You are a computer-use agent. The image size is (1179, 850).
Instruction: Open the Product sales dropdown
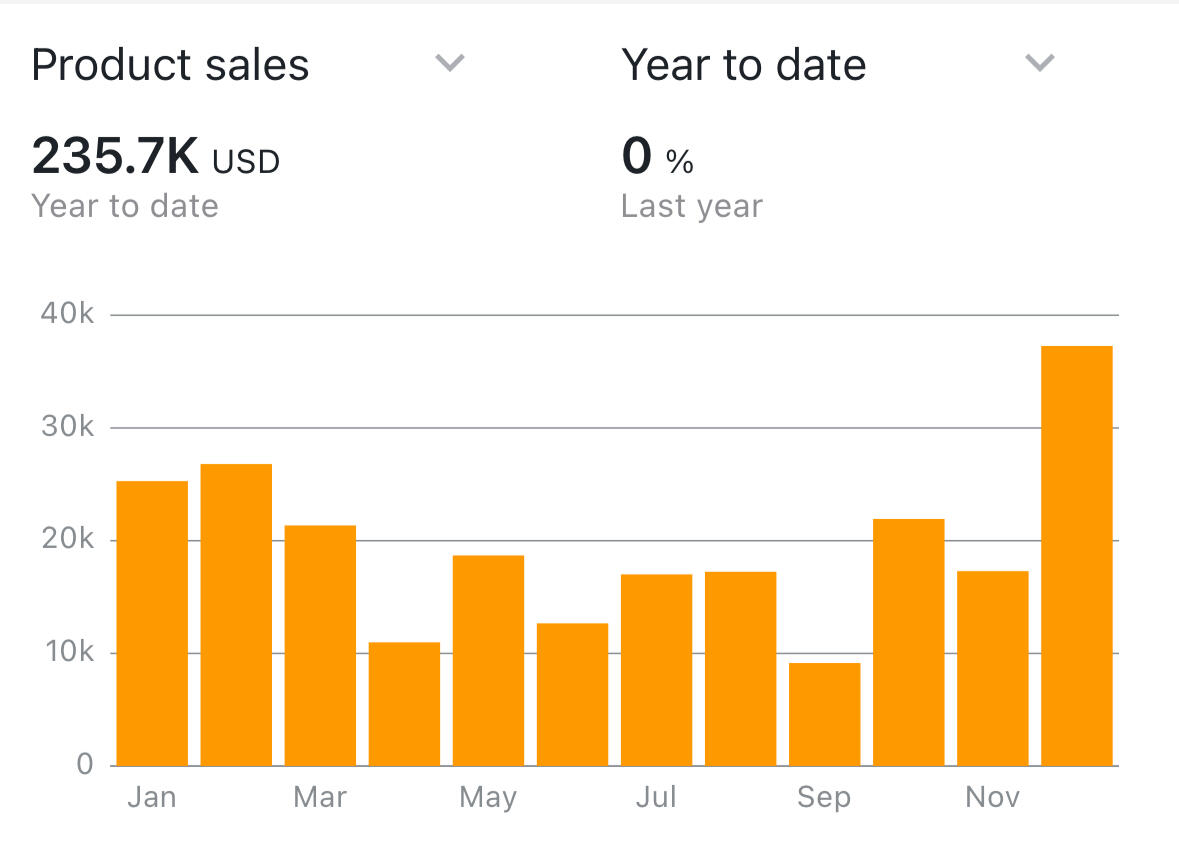point(170,66)
